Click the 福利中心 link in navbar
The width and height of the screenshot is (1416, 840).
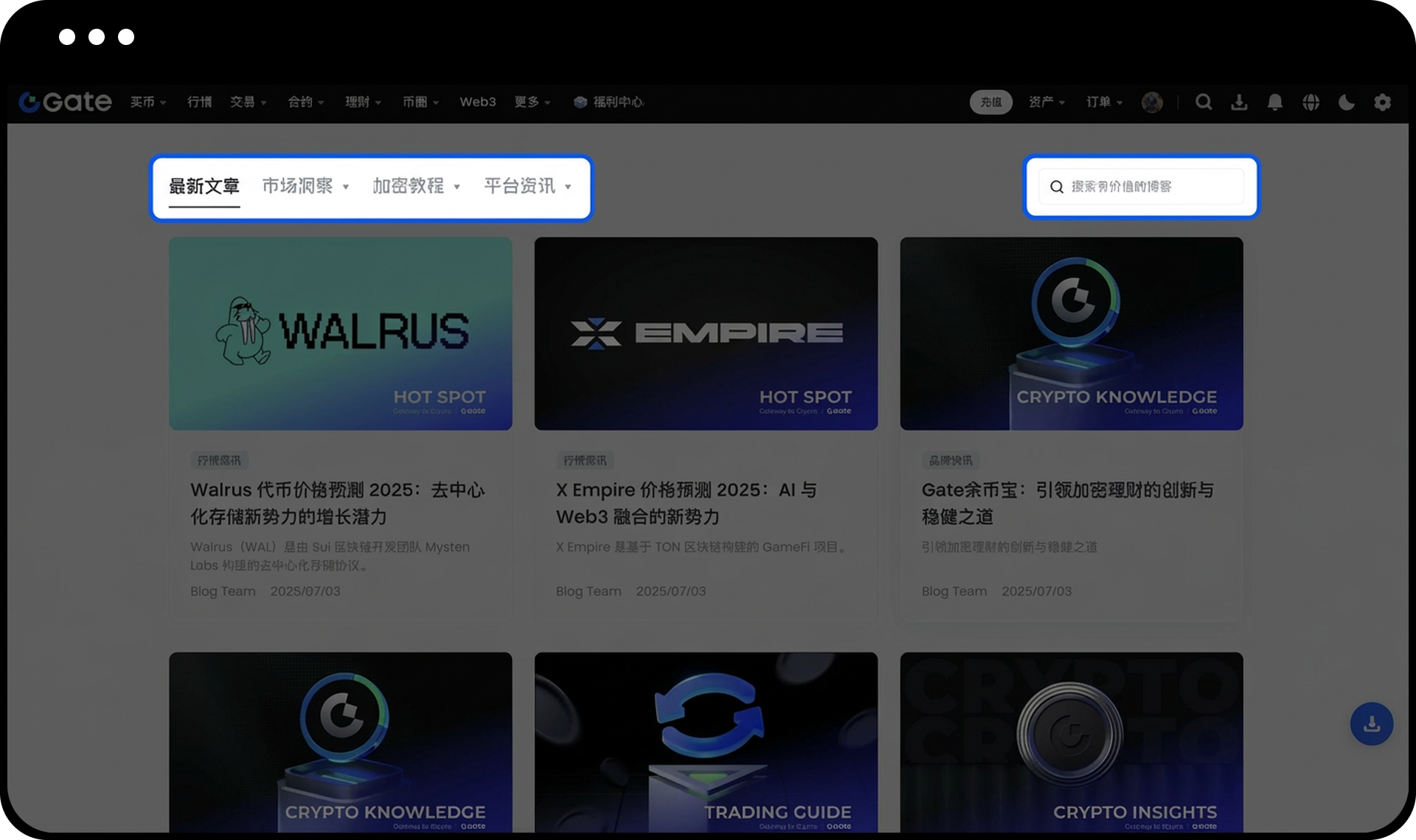(x=609, y=102)
